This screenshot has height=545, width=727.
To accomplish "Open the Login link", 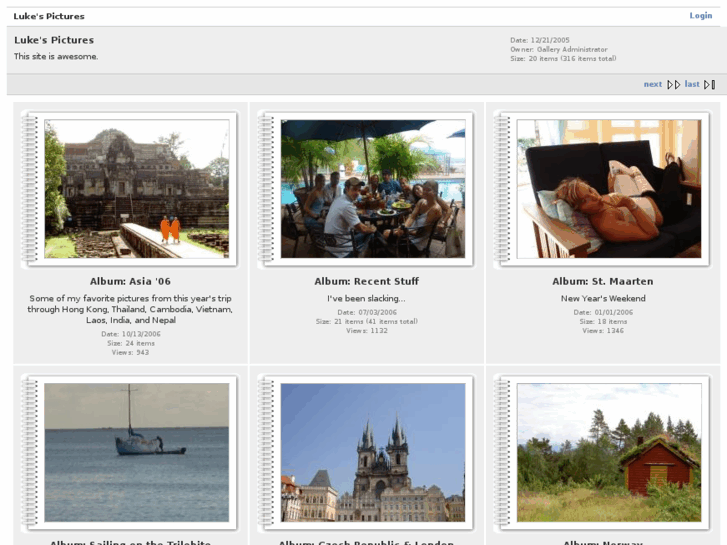I will tap(701, 15).
